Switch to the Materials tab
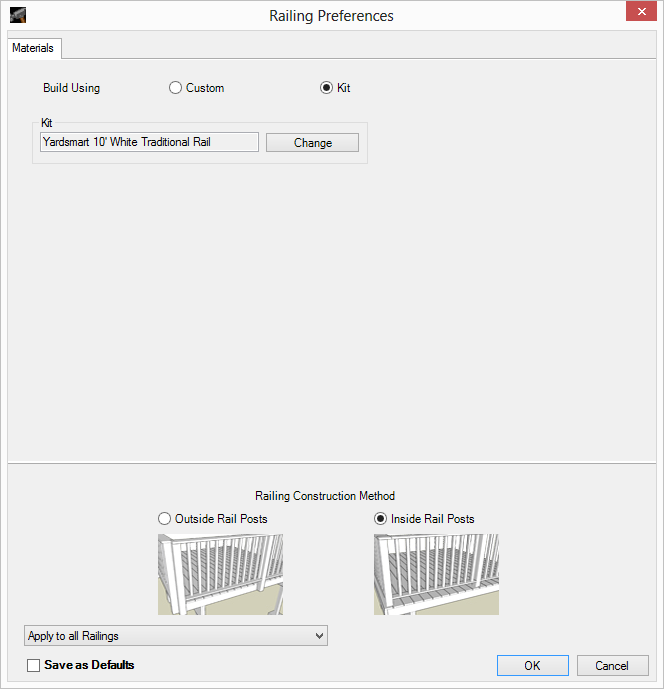Image resolution: width=664 pixels, height=689 pixels. pos(33,48)
